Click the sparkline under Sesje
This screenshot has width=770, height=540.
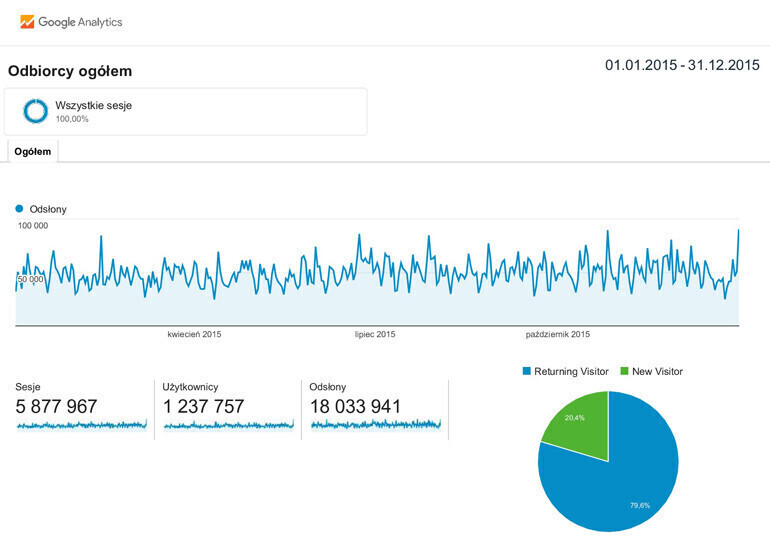(82, 425)
